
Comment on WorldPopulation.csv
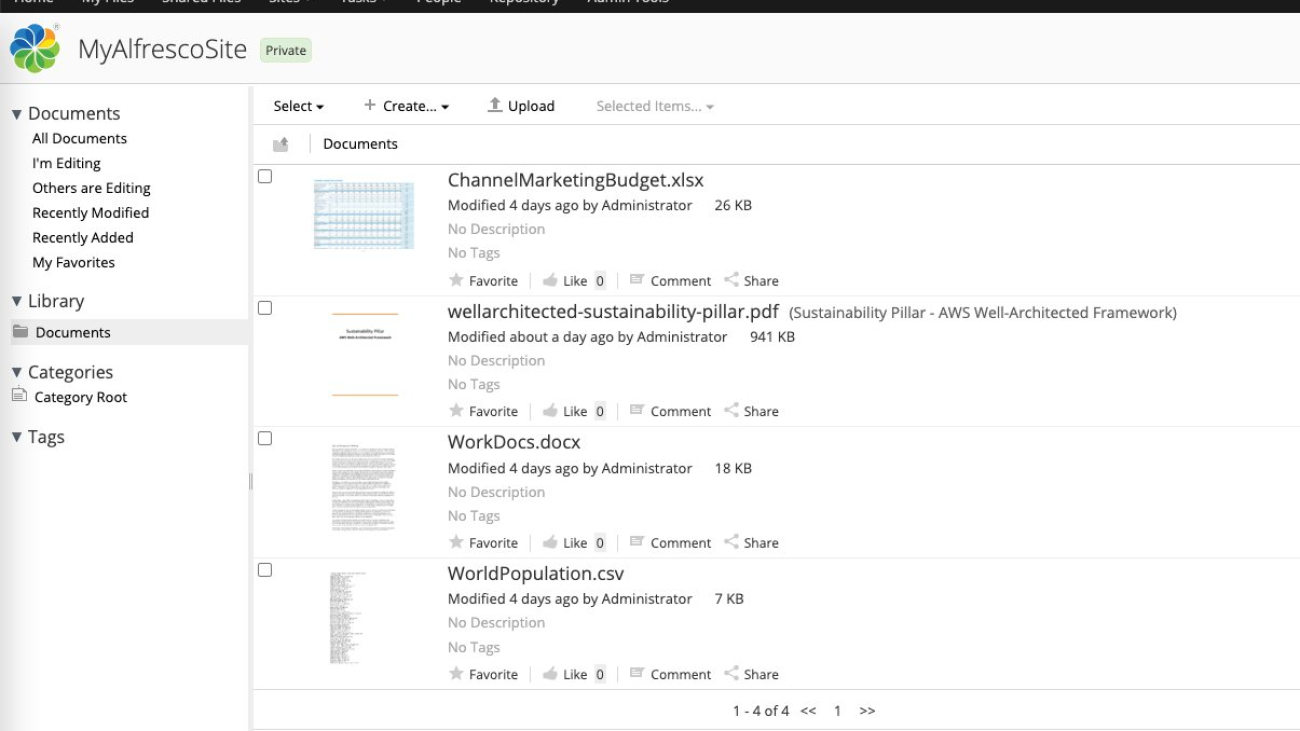click(x=670, y=674)
